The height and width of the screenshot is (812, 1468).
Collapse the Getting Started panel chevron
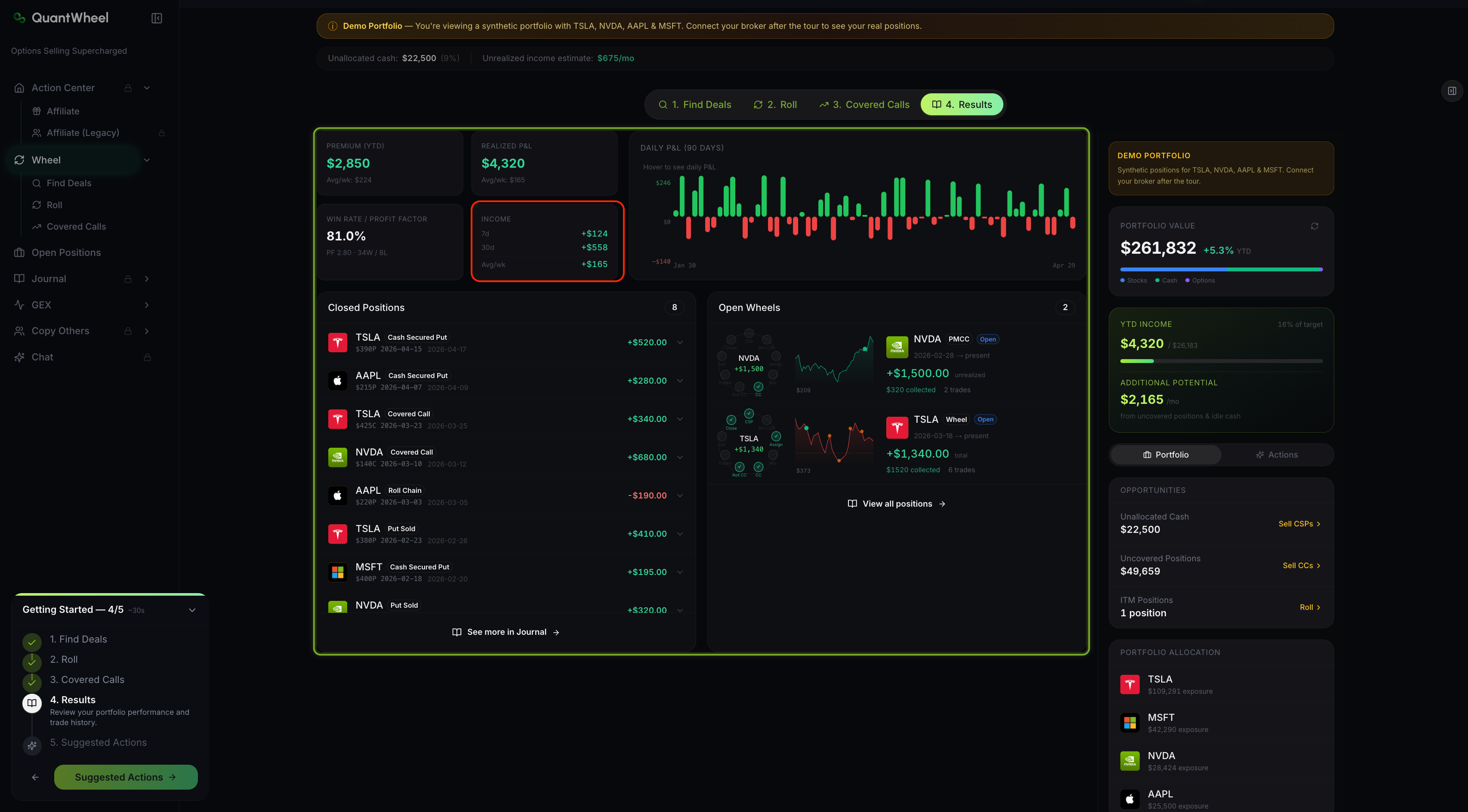(x=192, y=610)
